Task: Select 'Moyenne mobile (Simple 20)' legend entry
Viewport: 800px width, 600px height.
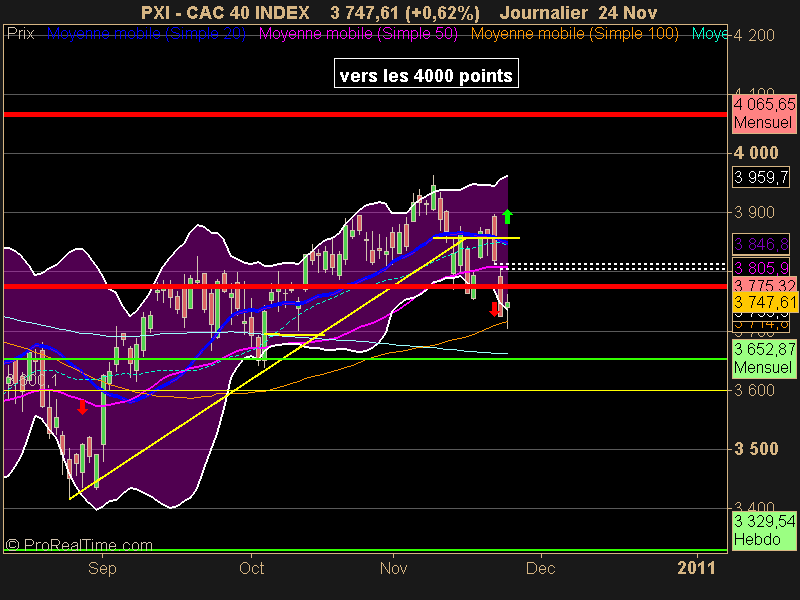Action: 146,34
